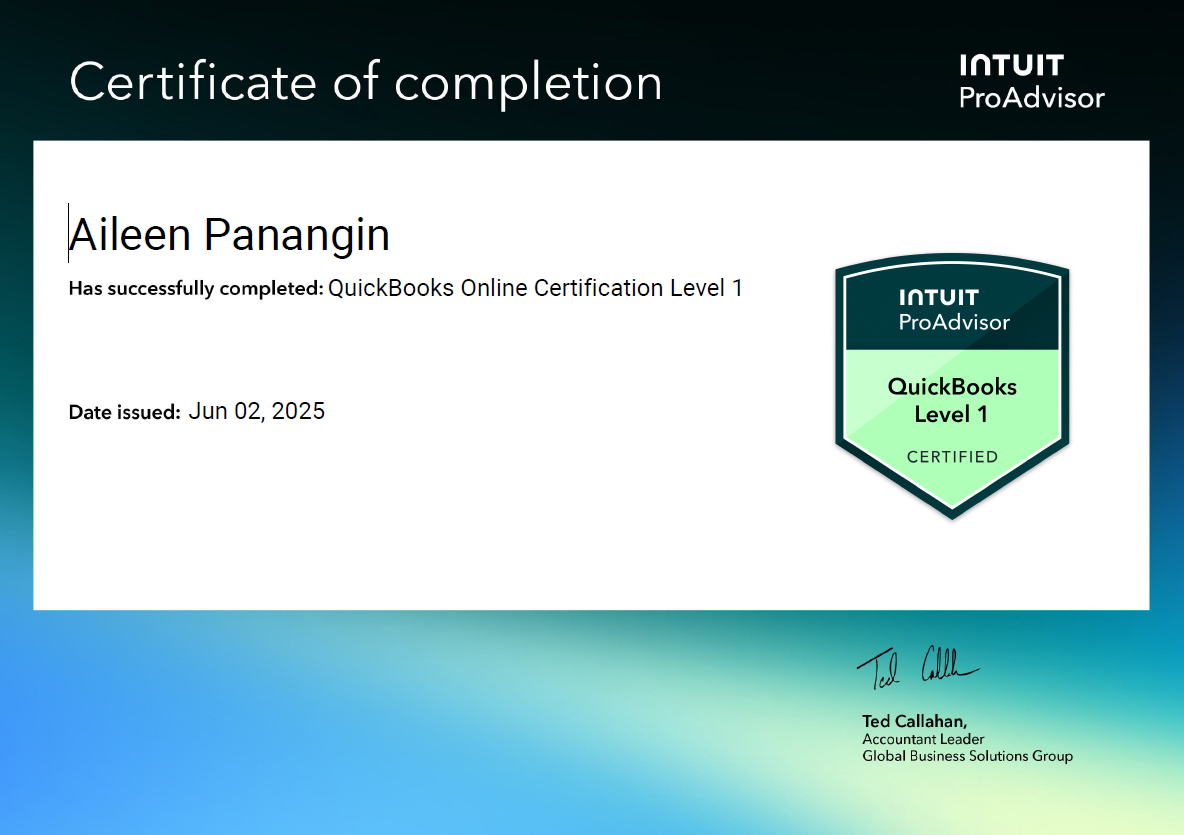Click the Global Business Solutions Group text
The image size is (1184, 835).
[x=967, y=757]
